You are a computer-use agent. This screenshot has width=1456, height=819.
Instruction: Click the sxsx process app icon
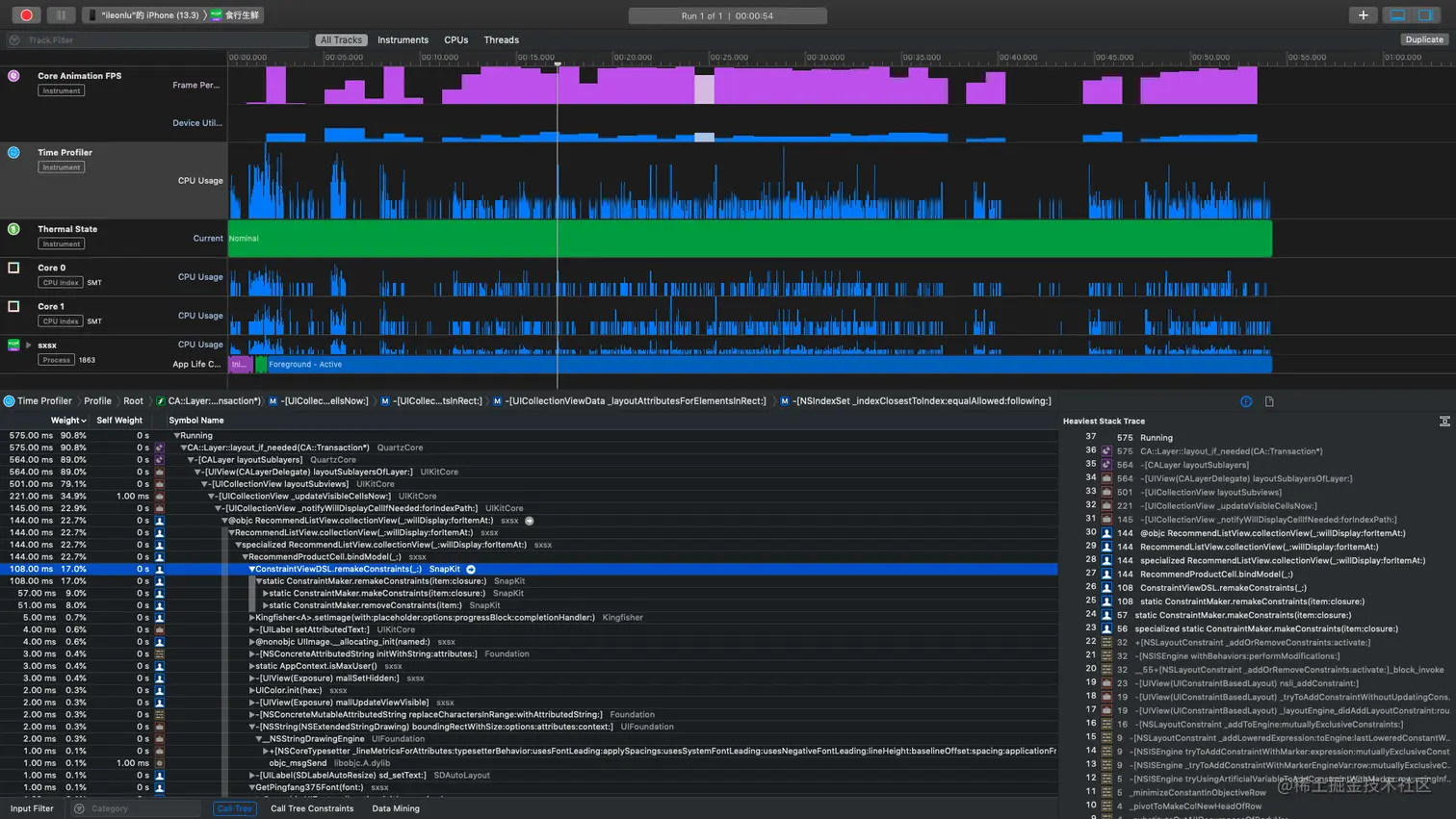click(13, 345)
